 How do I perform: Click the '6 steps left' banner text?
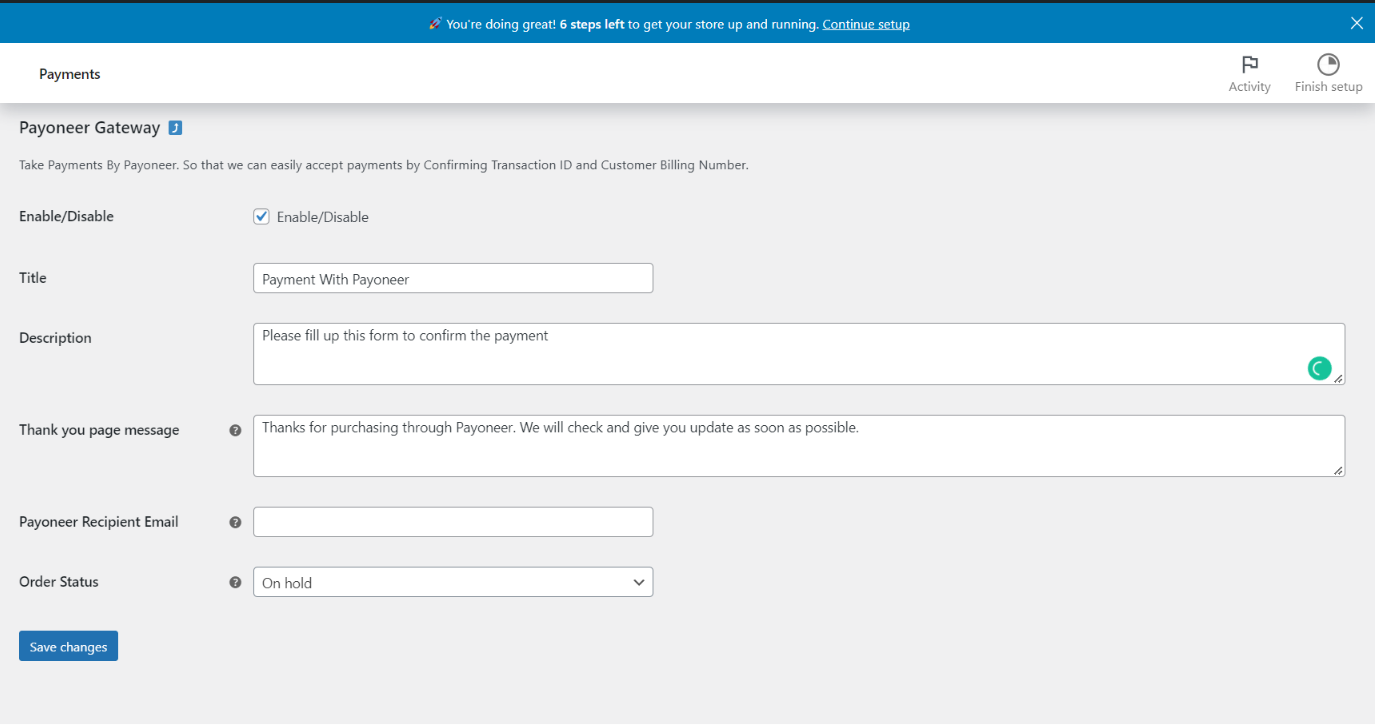[x=592, y=24]
